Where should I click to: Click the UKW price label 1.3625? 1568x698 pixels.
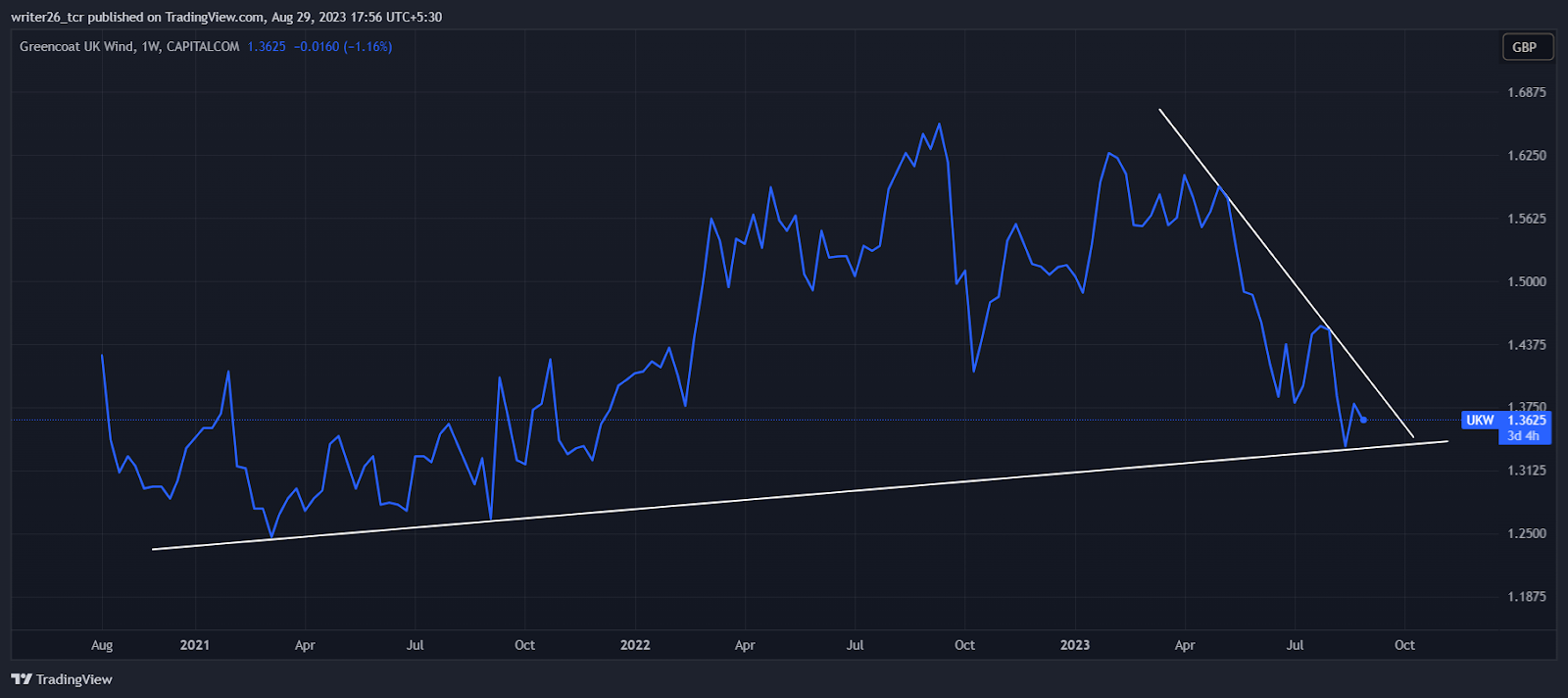coord(1505,421)
